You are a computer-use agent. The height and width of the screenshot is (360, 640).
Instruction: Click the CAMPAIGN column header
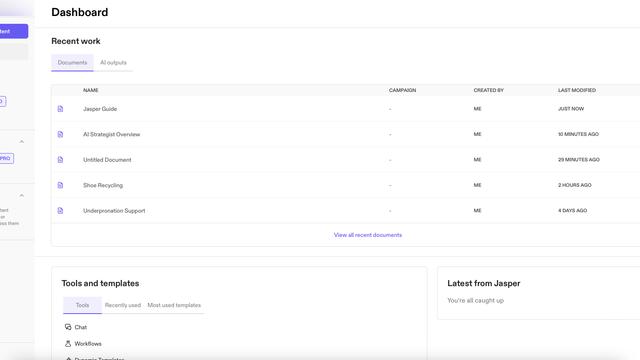point(402,90)
